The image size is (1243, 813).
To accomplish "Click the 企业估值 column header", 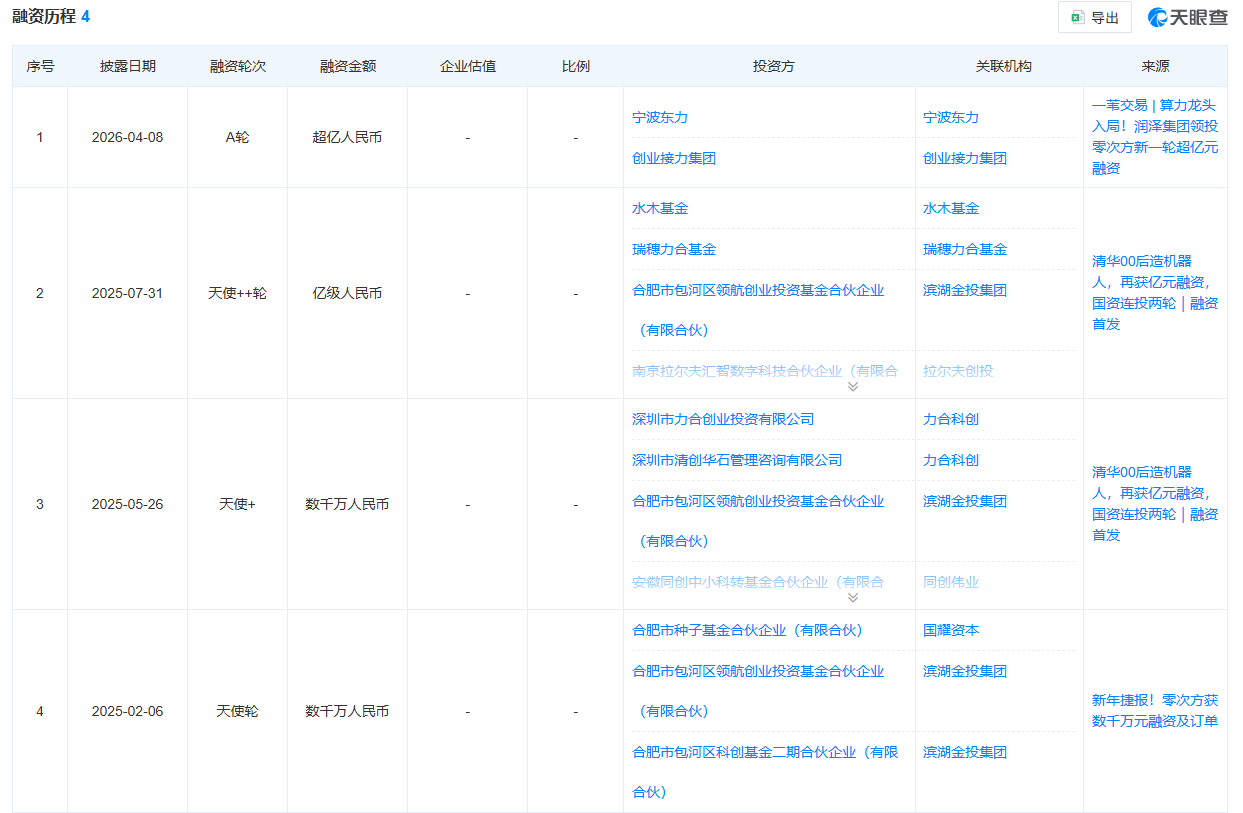I will [468, 66].
